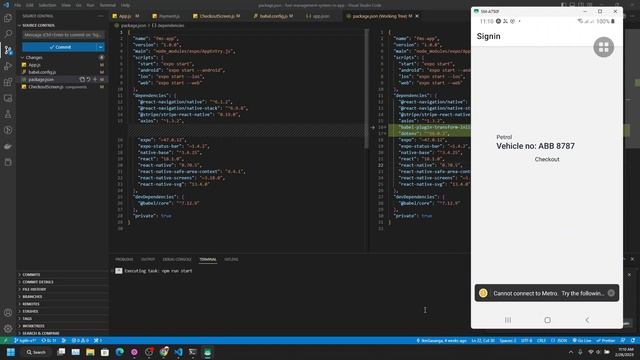This screenshot has width=640, height=360.
Task: Open the Commit button dropdown arrow
Action: point(100,47)
